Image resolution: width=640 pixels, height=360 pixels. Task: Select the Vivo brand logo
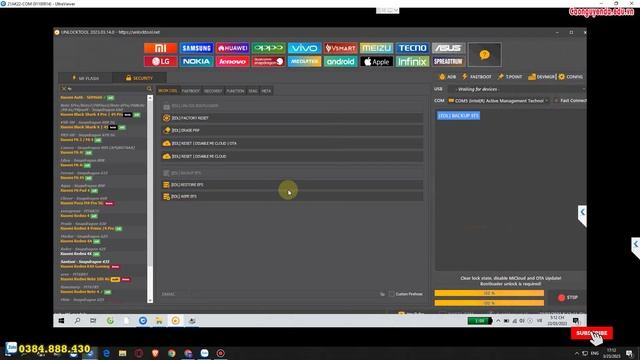[x=304, y=48]
